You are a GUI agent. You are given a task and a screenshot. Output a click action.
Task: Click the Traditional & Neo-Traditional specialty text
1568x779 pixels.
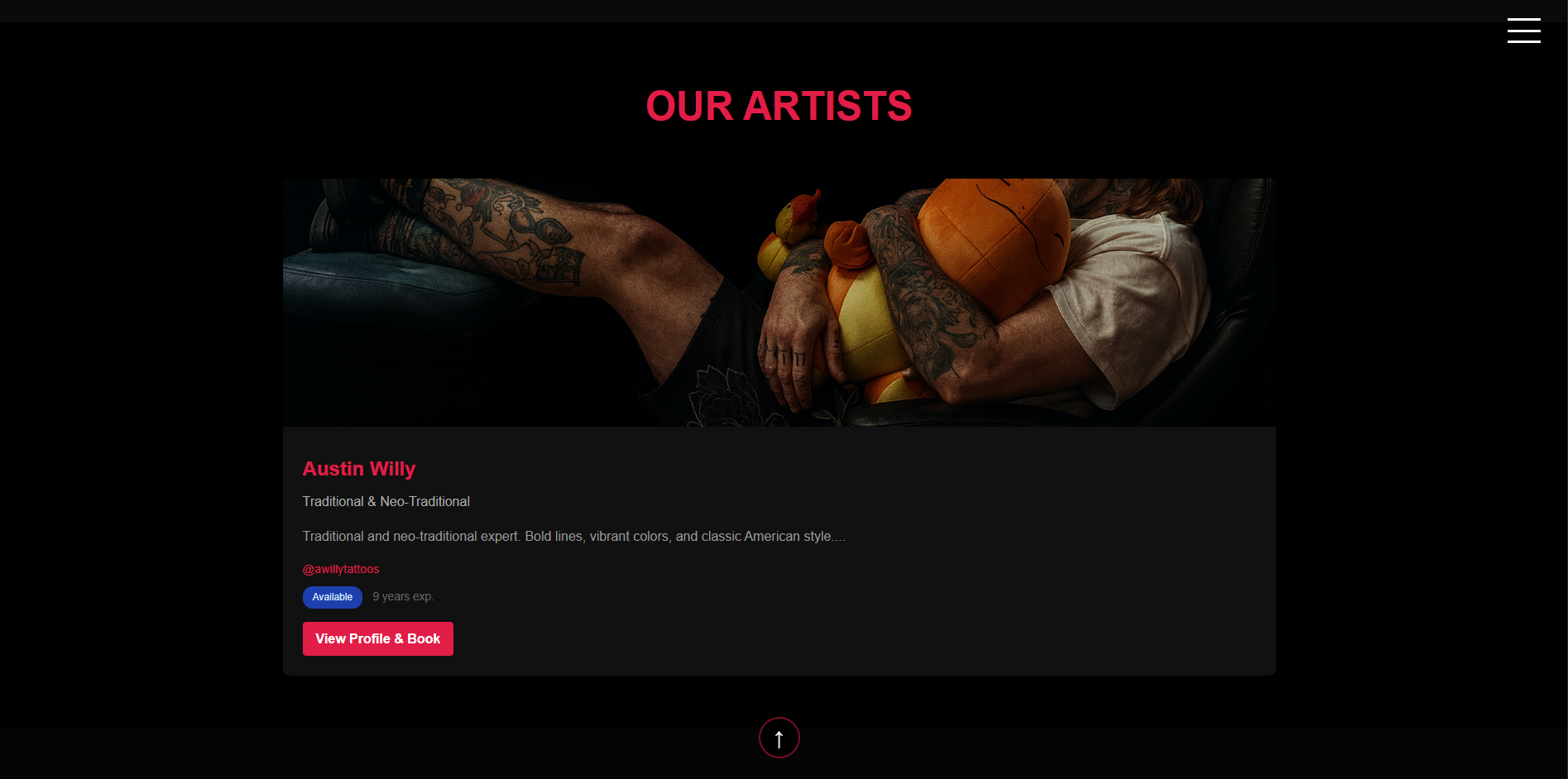(x=386, y=501)
